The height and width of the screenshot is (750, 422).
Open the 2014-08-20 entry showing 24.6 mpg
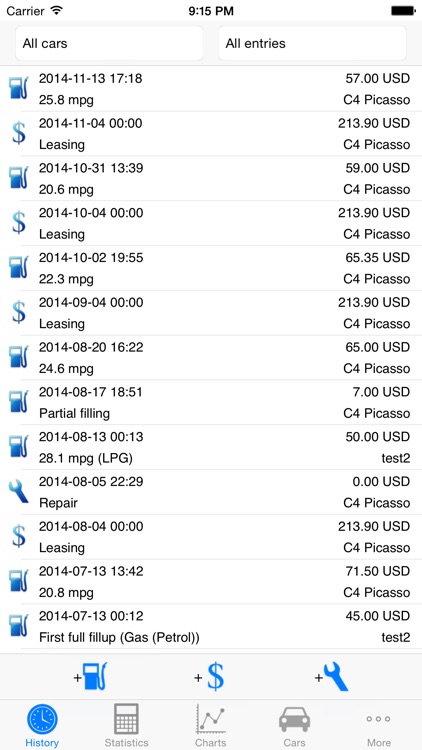pyautogui.click(x=211, y=358)
